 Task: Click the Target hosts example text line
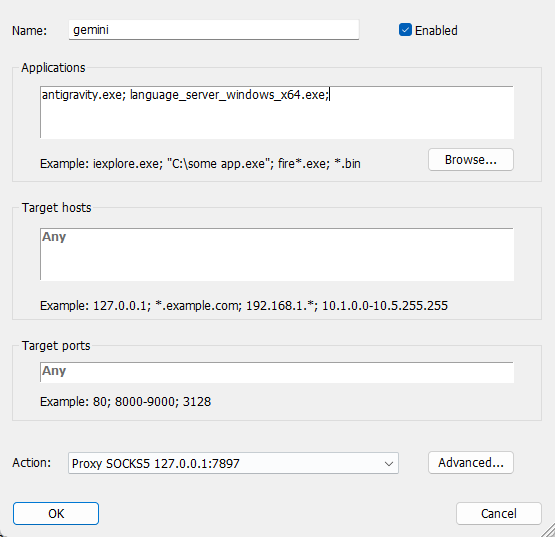244,305
